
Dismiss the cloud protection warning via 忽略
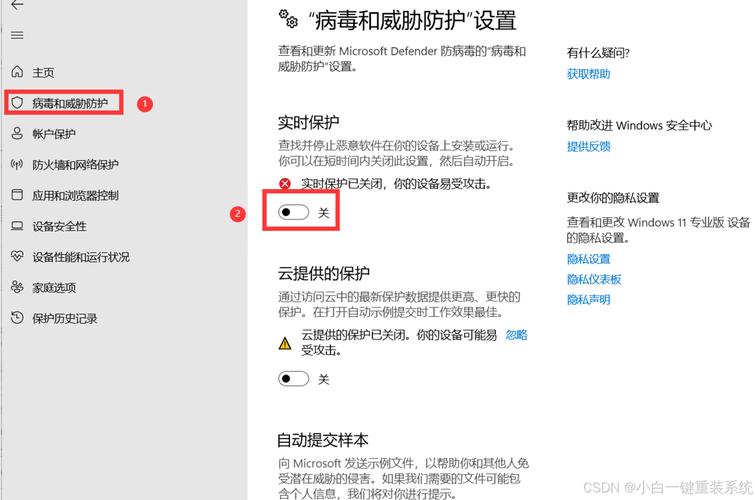coord(516,335)
